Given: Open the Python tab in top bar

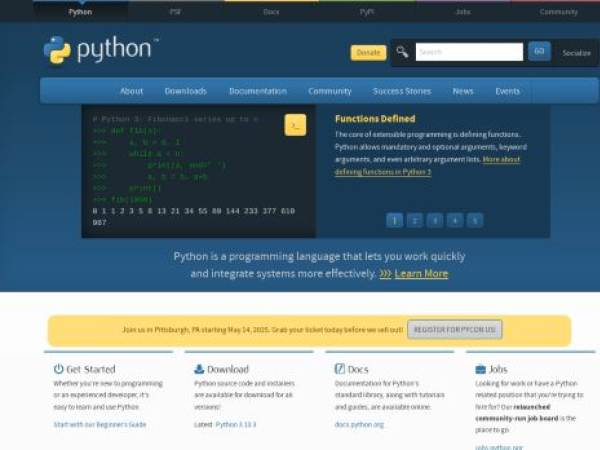Looking at the screenshot, I should (80, 12).
